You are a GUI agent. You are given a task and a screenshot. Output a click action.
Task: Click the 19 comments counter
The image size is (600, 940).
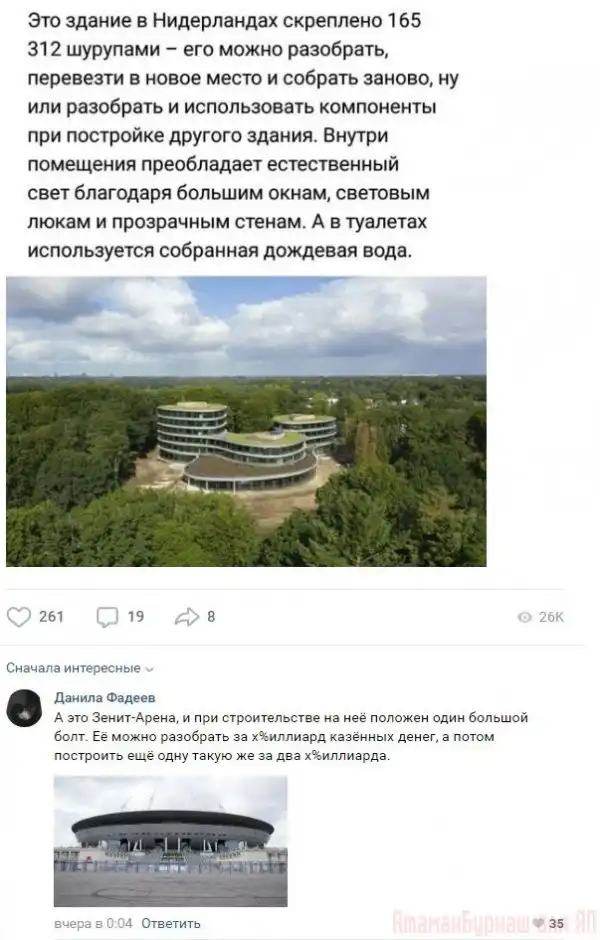135,617
